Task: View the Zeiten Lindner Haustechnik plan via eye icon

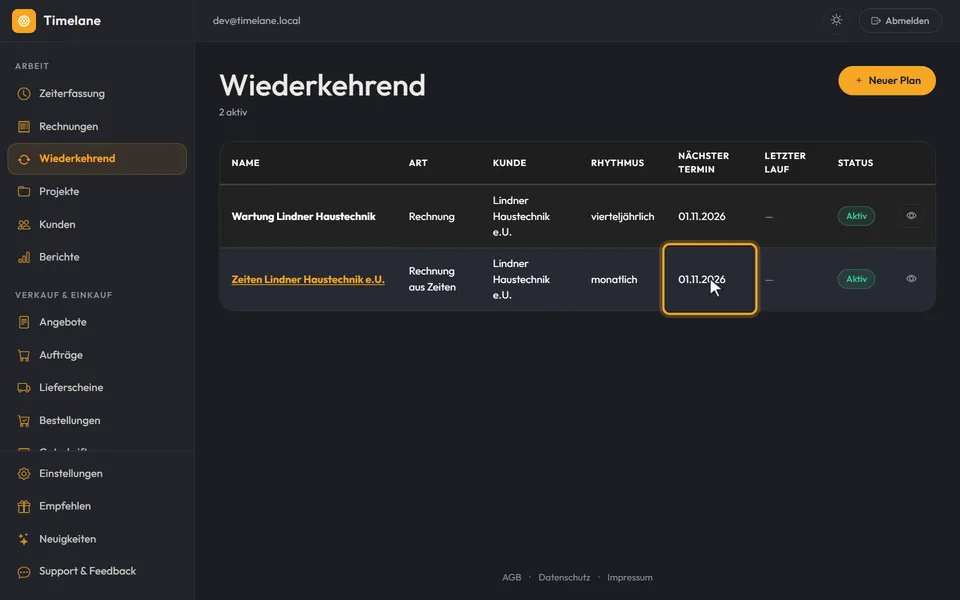Action: click(x=911, y=279)
